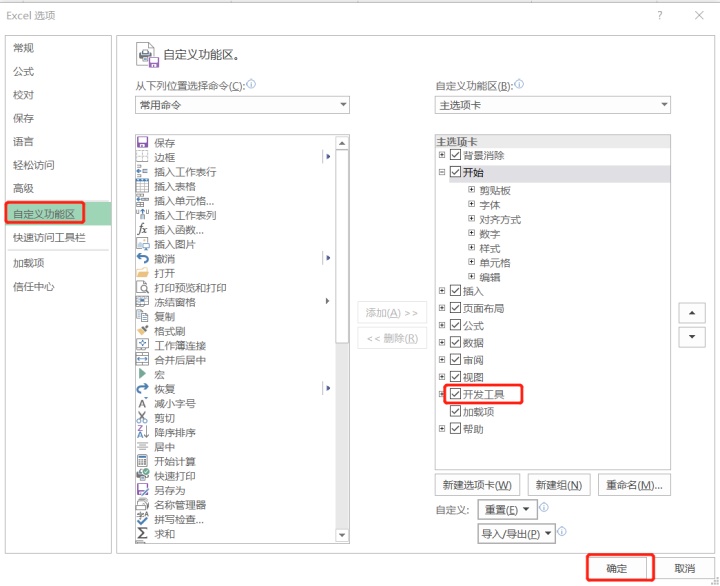720x586 pixels.
Task: Toggle the 审阅 checkbox
Action: (455, 359)
